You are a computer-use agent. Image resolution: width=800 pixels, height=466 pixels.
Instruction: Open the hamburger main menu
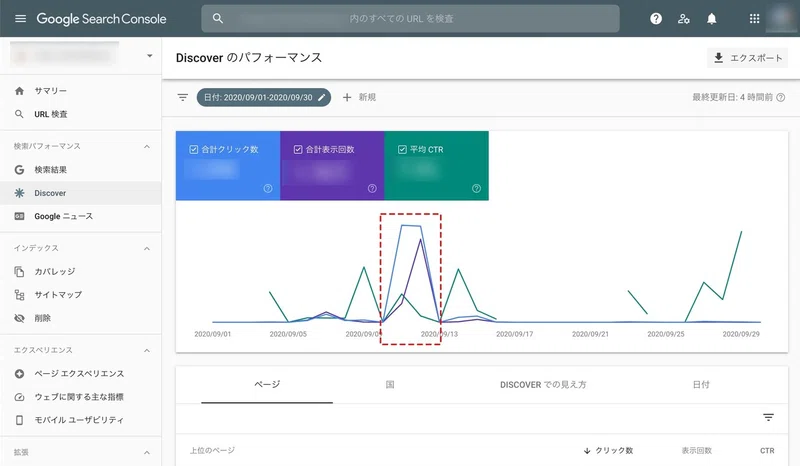[x=20, y=18]
